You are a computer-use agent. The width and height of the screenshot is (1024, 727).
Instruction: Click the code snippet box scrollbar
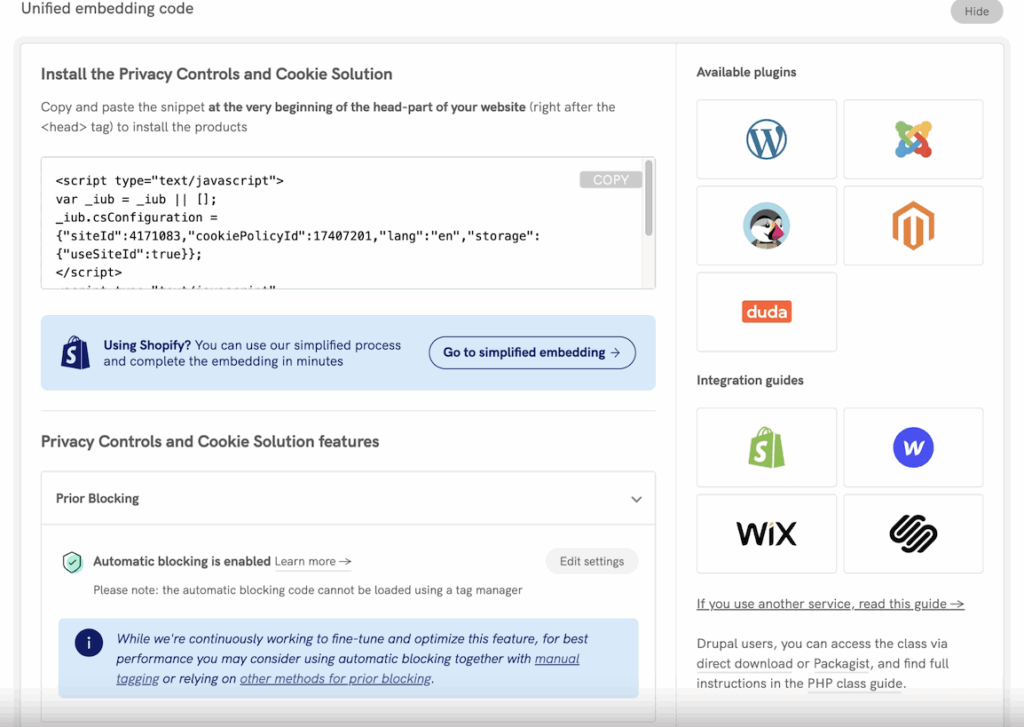tap(648, 197)
